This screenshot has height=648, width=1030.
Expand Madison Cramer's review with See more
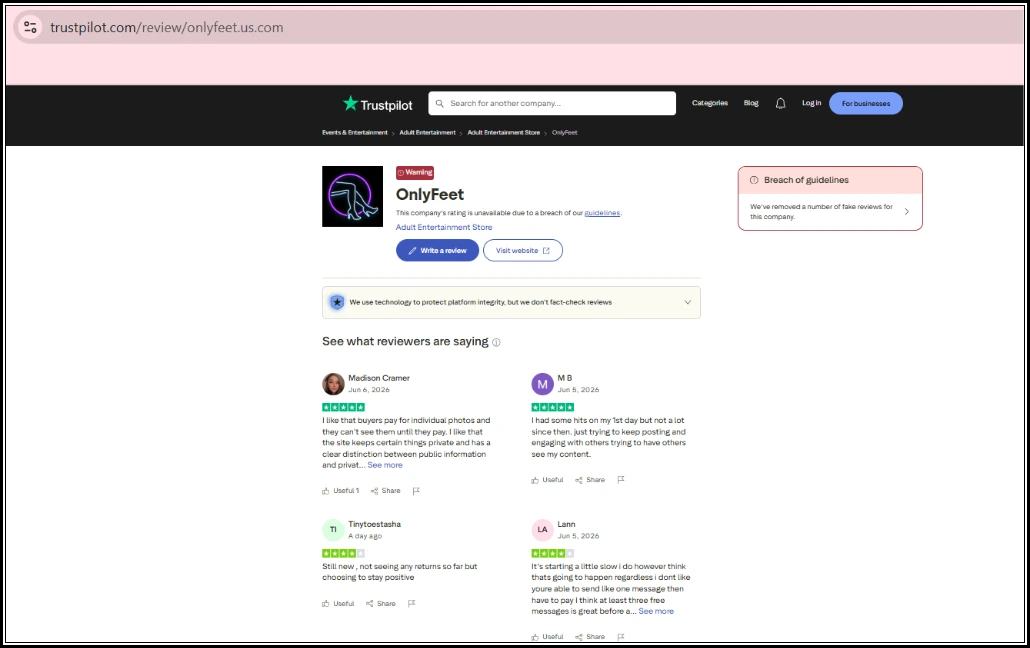click(x=385, y=465)
